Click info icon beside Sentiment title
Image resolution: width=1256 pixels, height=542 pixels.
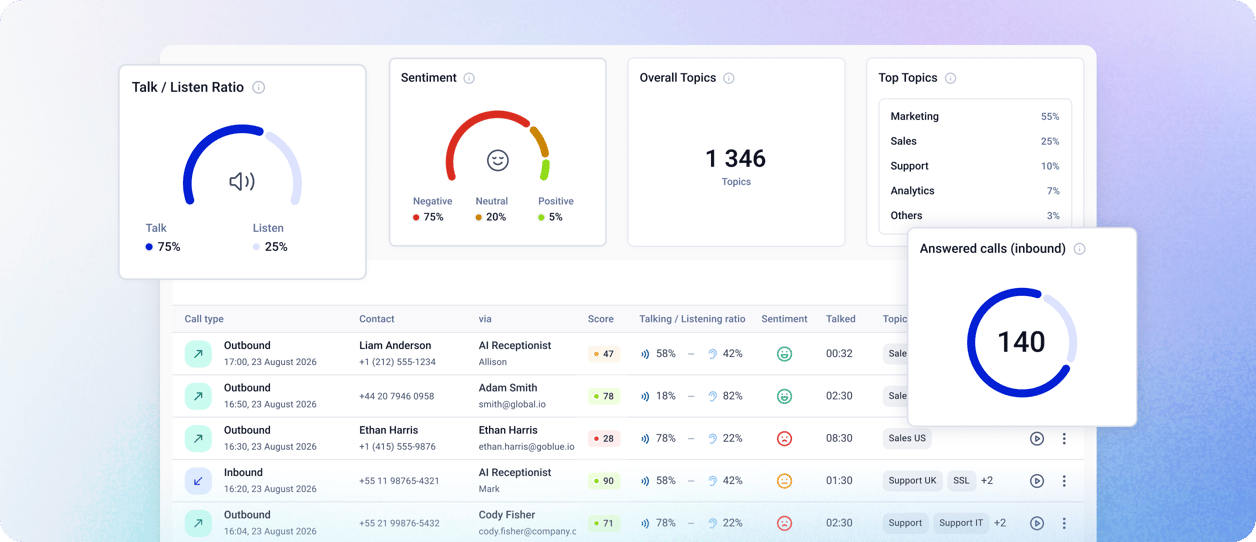(469, 78)
